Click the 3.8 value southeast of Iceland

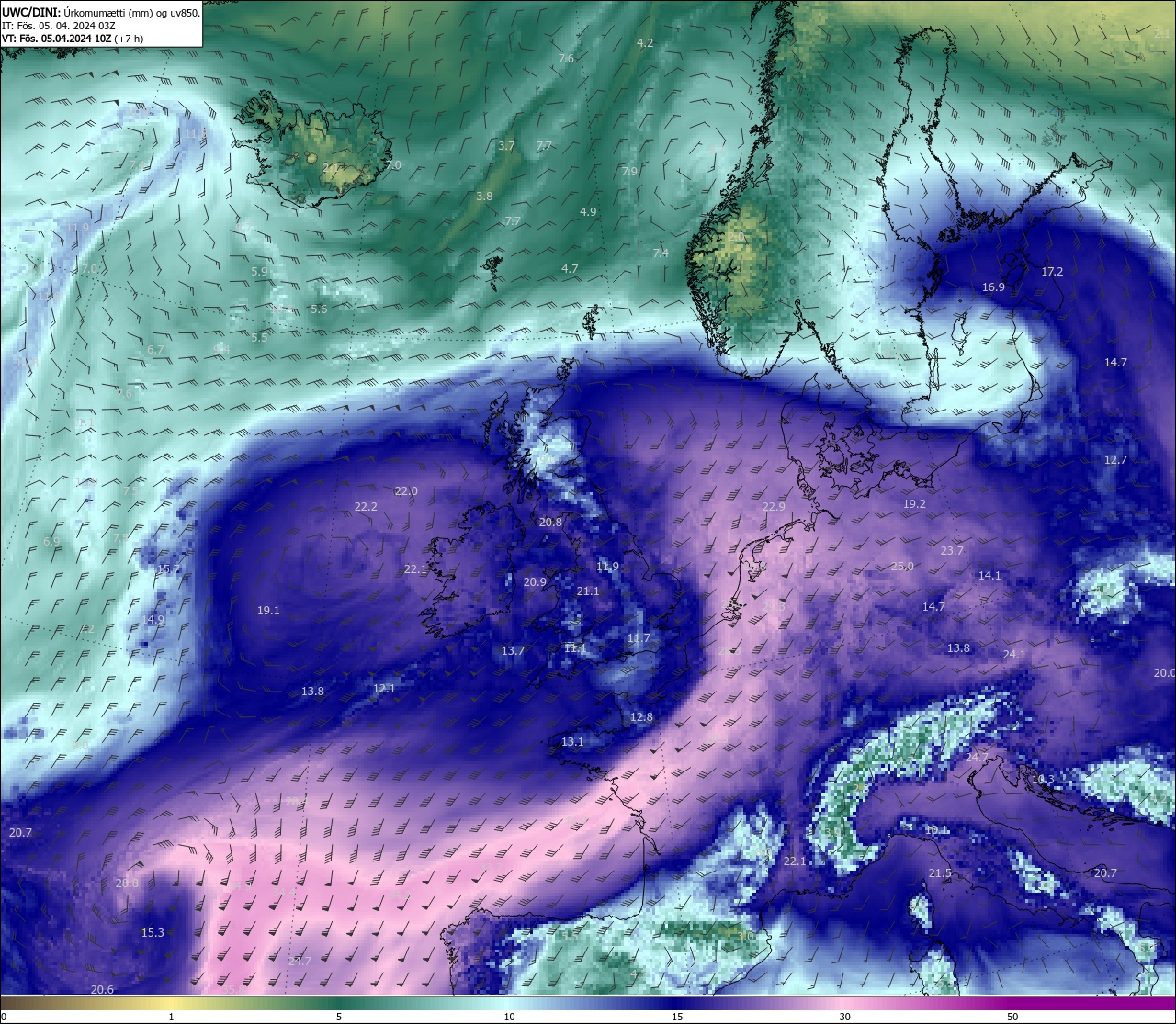(484, 197)
